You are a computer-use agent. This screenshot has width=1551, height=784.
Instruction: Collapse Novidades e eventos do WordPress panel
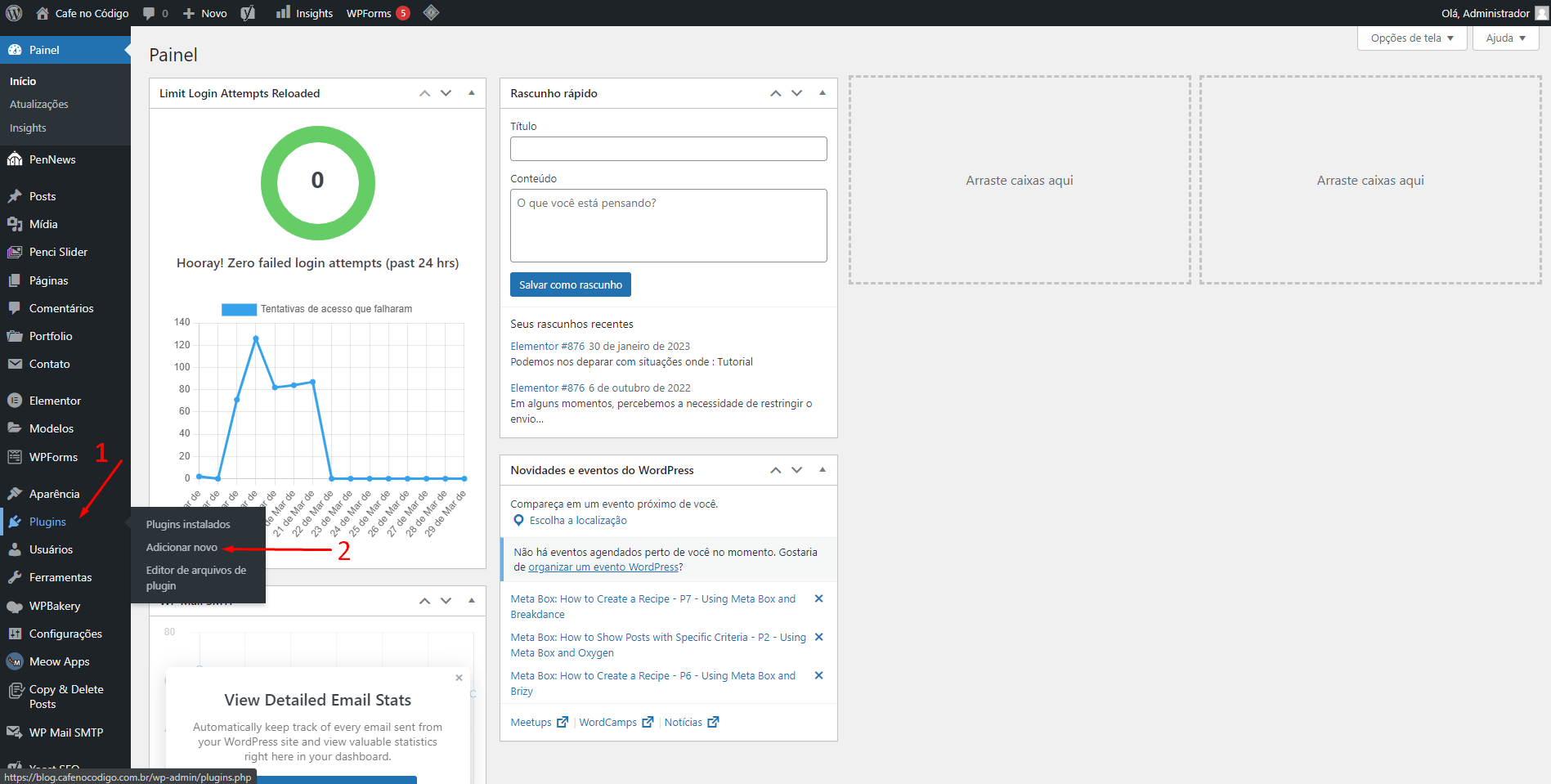[x=823, y=470]
